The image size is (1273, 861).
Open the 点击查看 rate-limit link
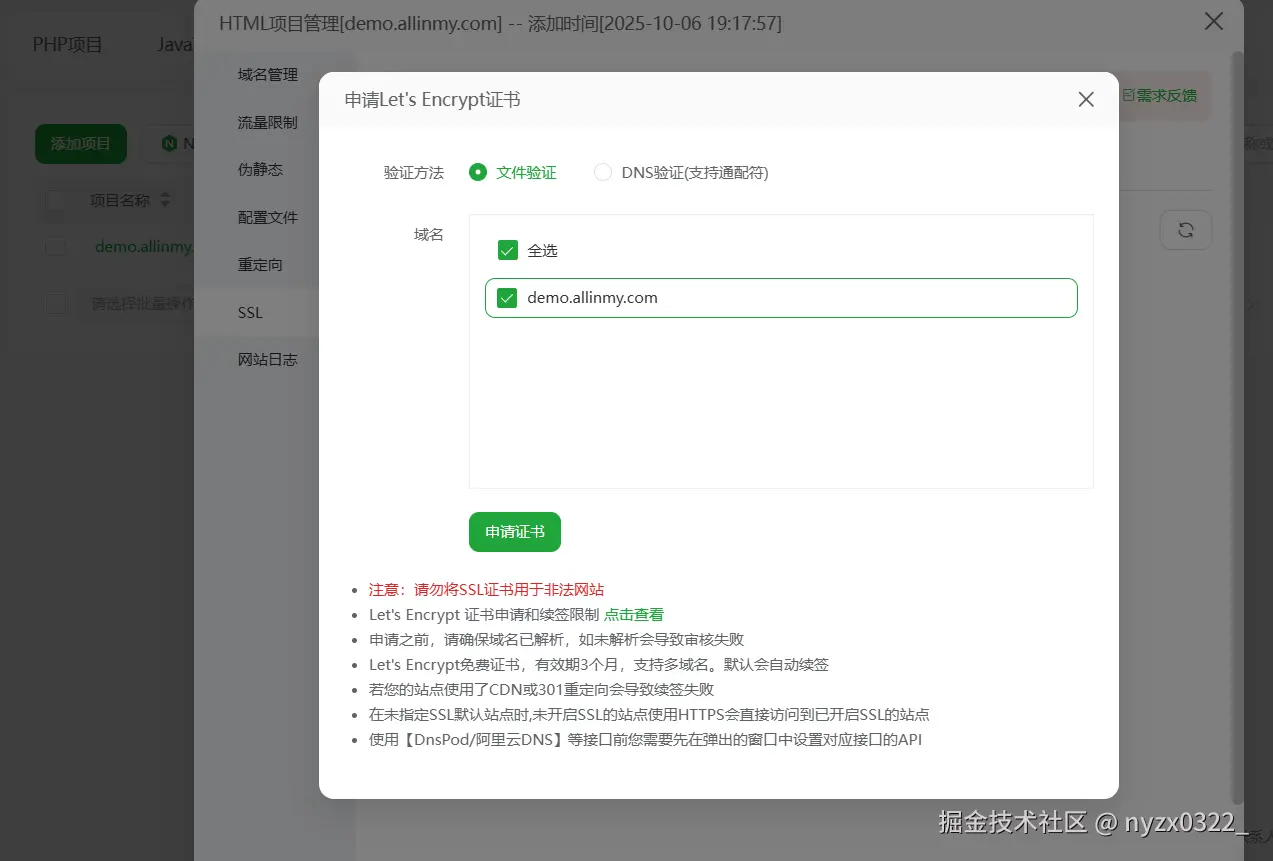[633, 614]
